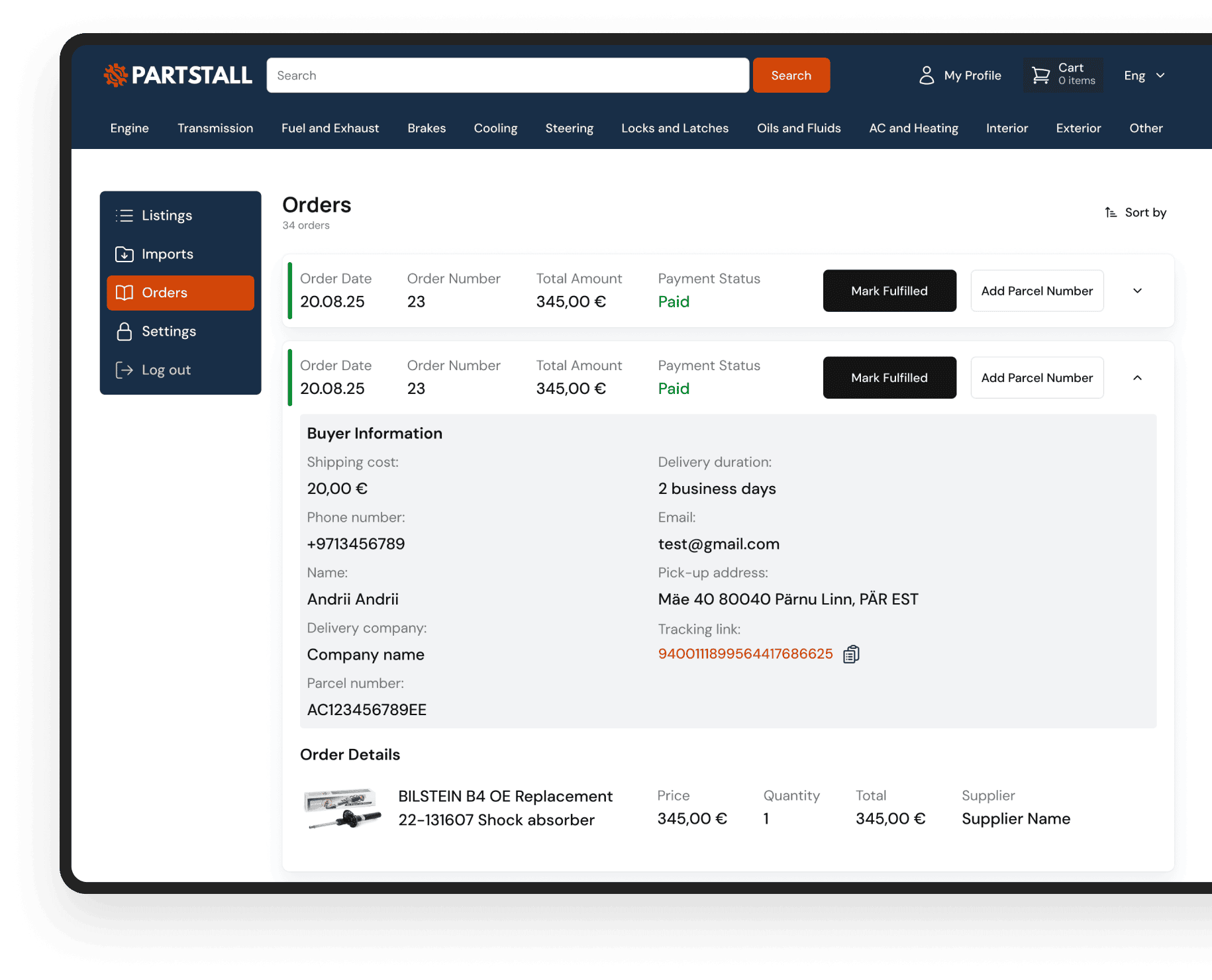Image resolution: width=1212 pixels, height=980 pixels.
Task: Open the Locks and Latches category
Action: [x=675, y=128]
